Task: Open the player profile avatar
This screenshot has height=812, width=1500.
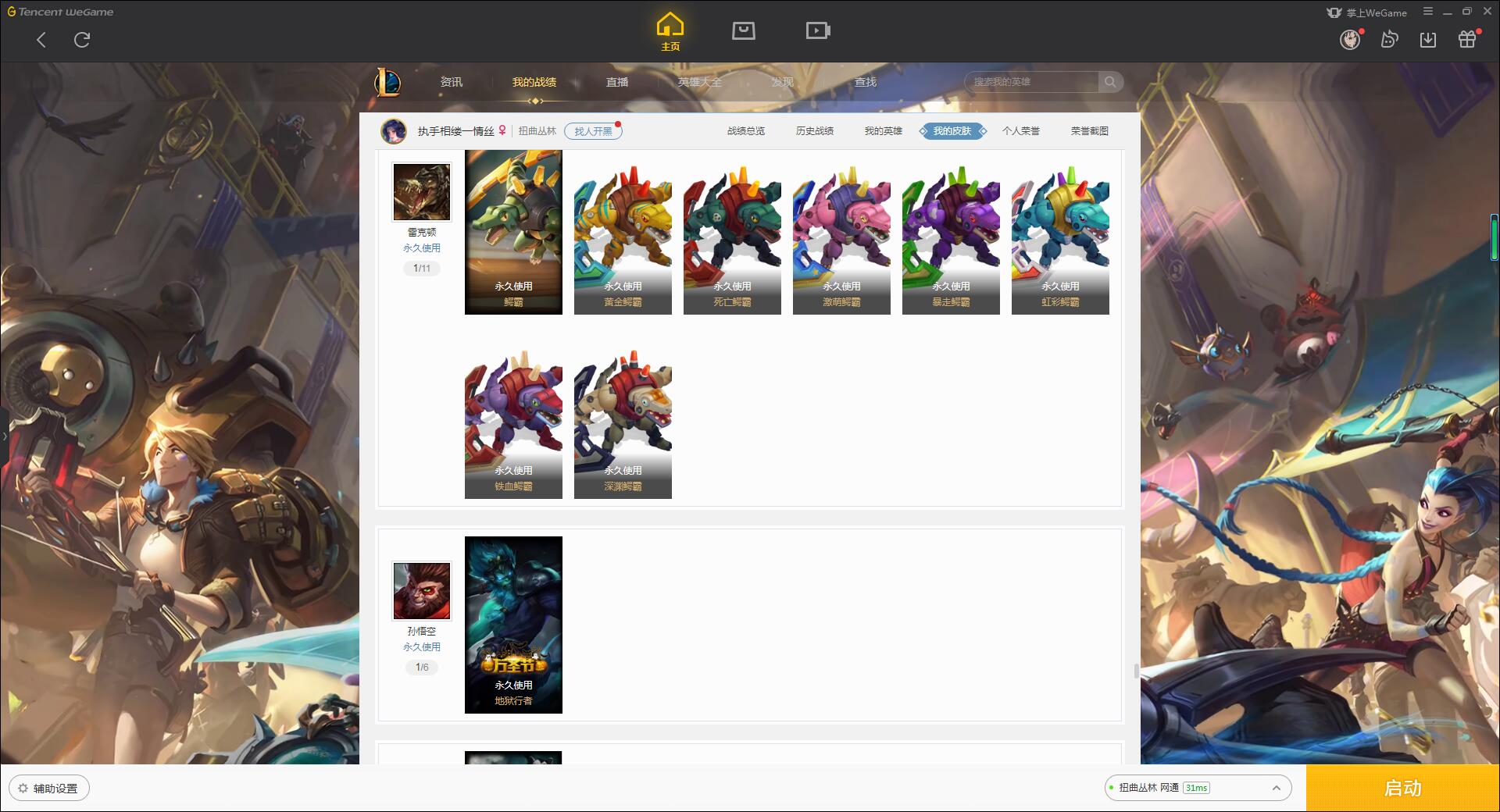Action: coord(394,131)
